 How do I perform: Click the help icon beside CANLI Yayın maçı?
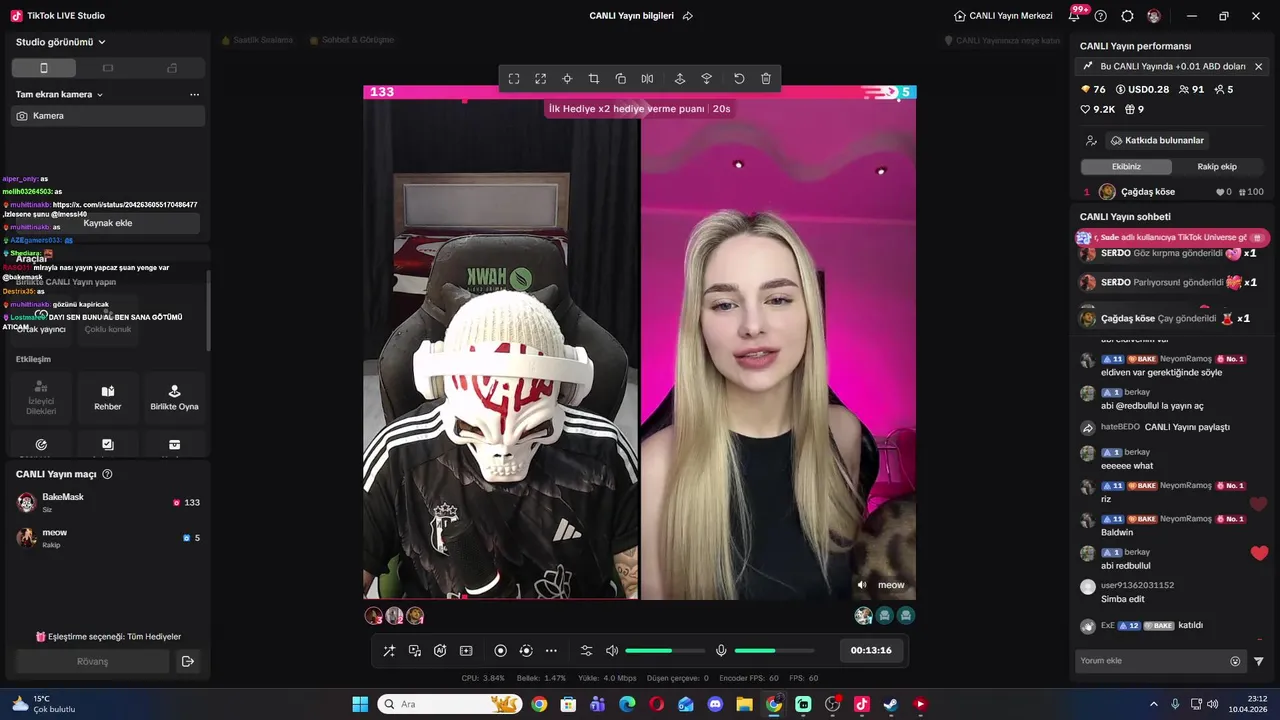pyautogui.click(x=107, y=474)
